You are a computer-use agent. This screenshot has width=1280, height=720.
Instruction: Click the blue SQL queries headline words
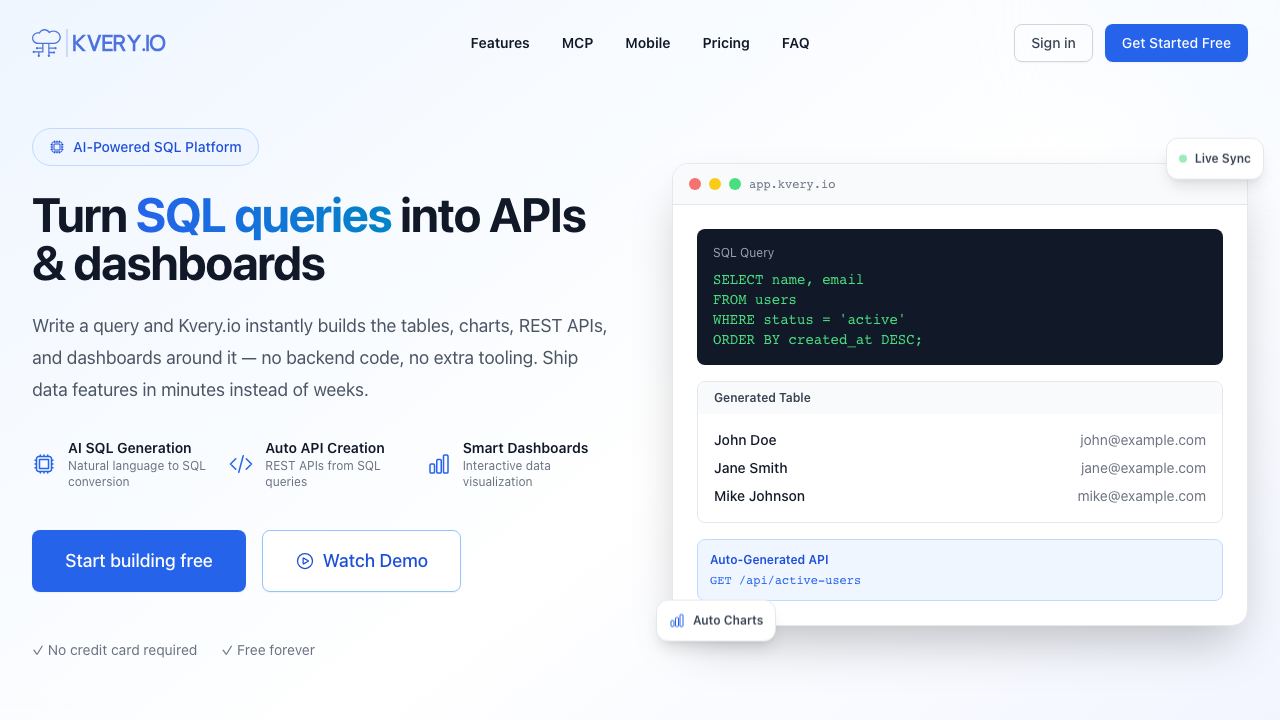263,216
